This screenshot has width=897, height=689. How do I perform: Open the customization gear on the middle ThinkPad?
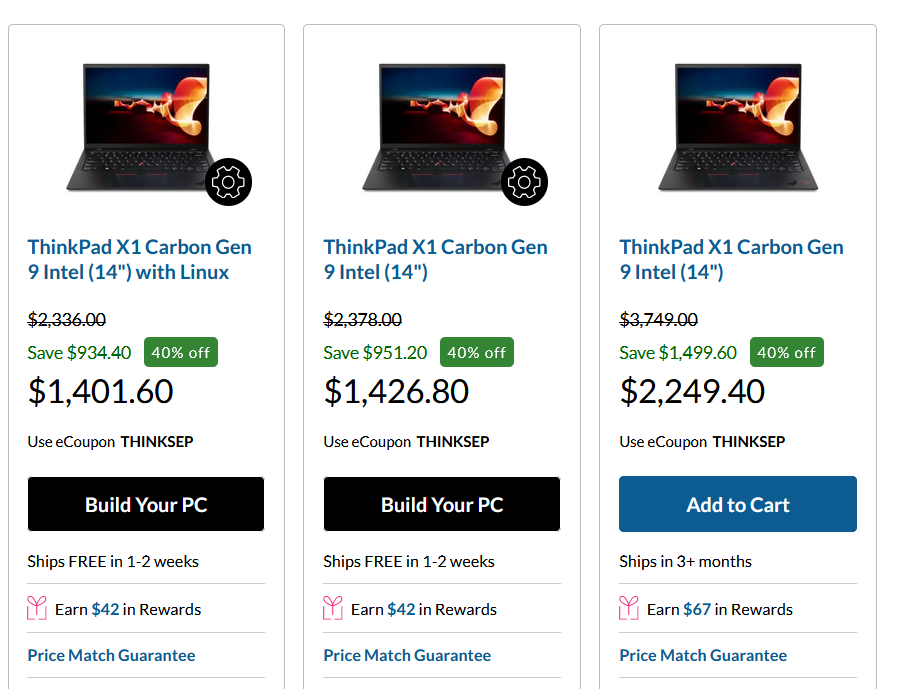[524, 182]
